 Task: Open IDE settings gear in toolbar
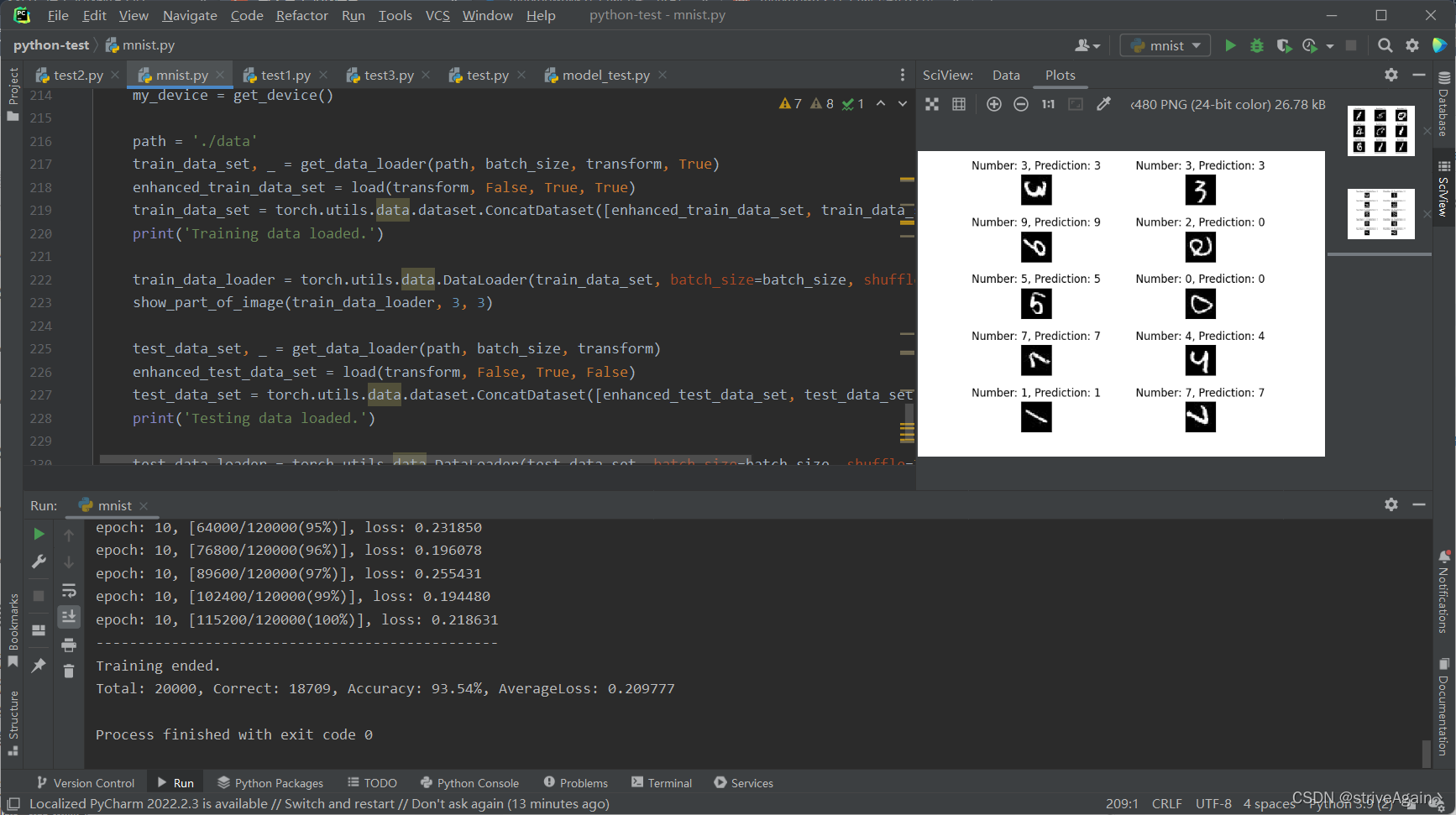tap(1412, 45)
